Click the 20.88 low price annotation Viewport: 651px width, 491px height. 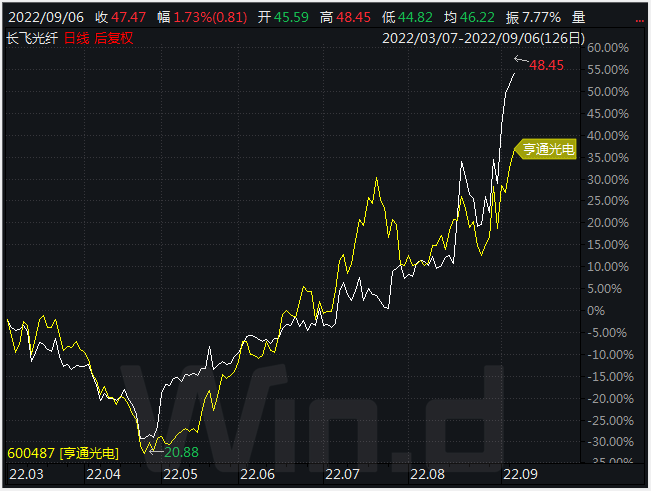coord(181,452)
